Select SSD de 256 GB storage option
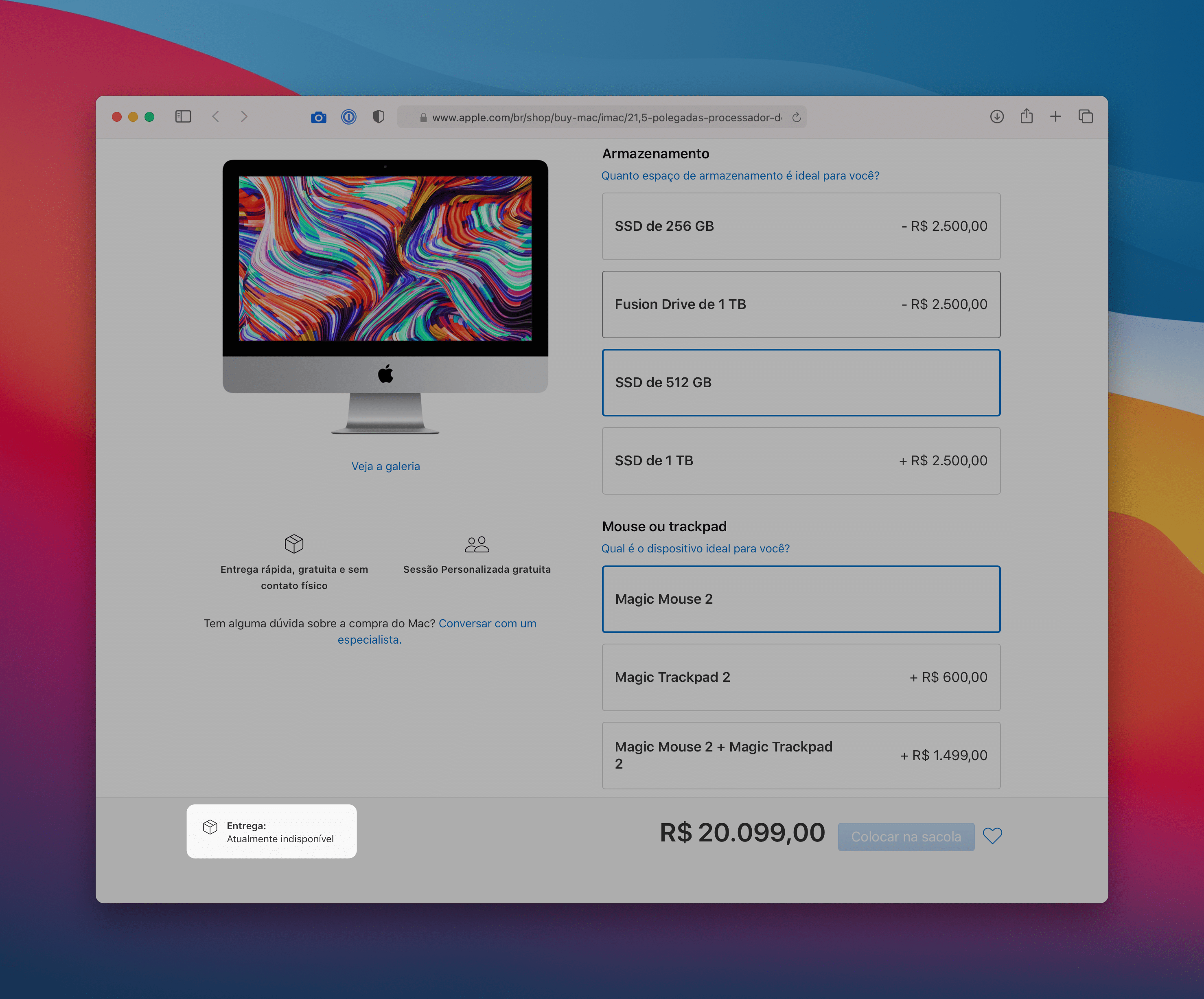This screenshot has height=999, width=1204. click(x=801, y=226)
